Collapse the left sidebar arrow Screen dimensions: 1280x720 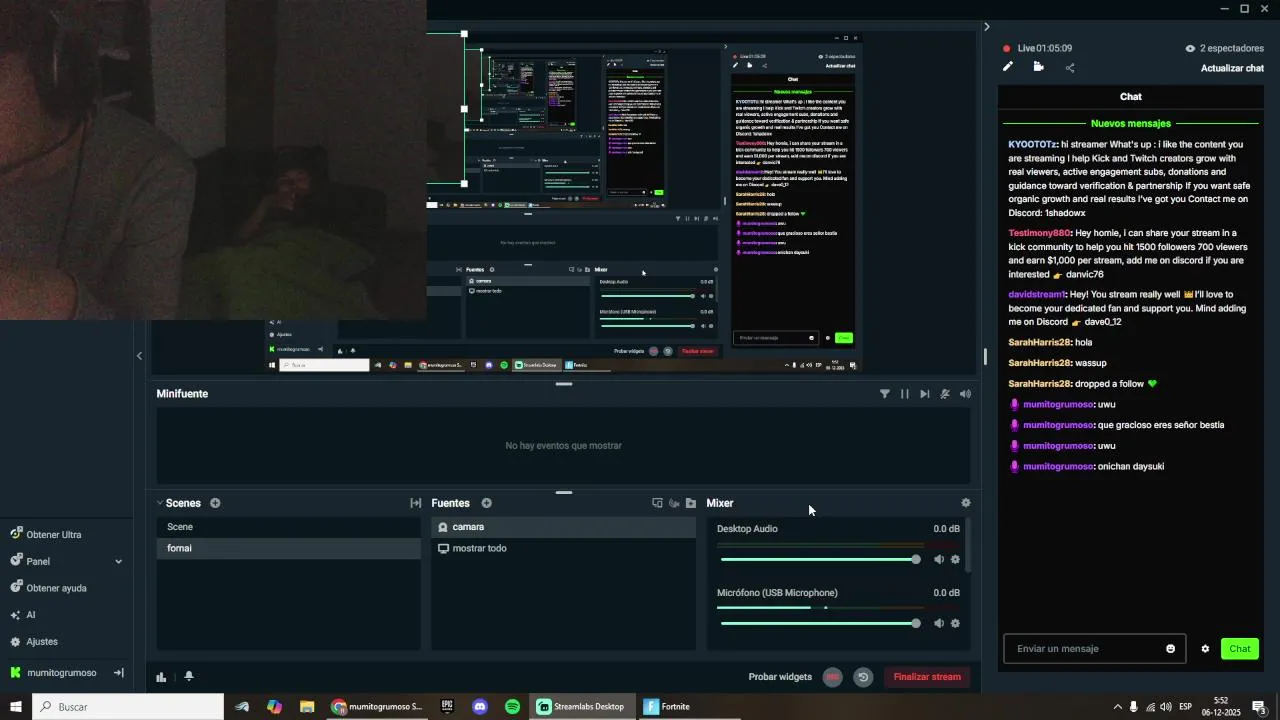click(139, 356)
